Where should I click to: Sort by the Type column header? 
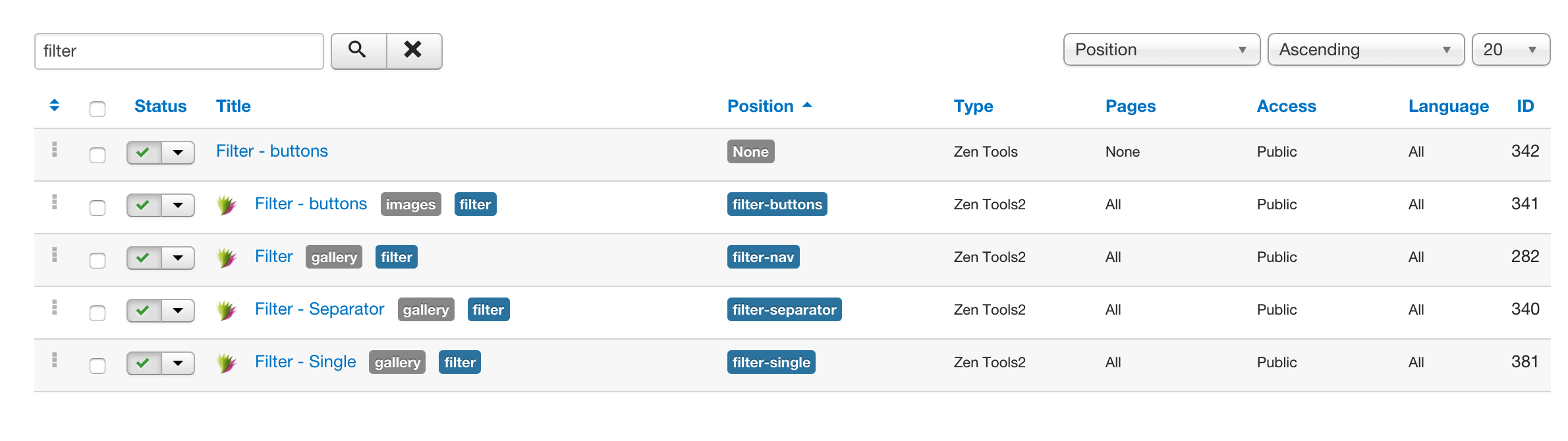[x=973, y=106]
